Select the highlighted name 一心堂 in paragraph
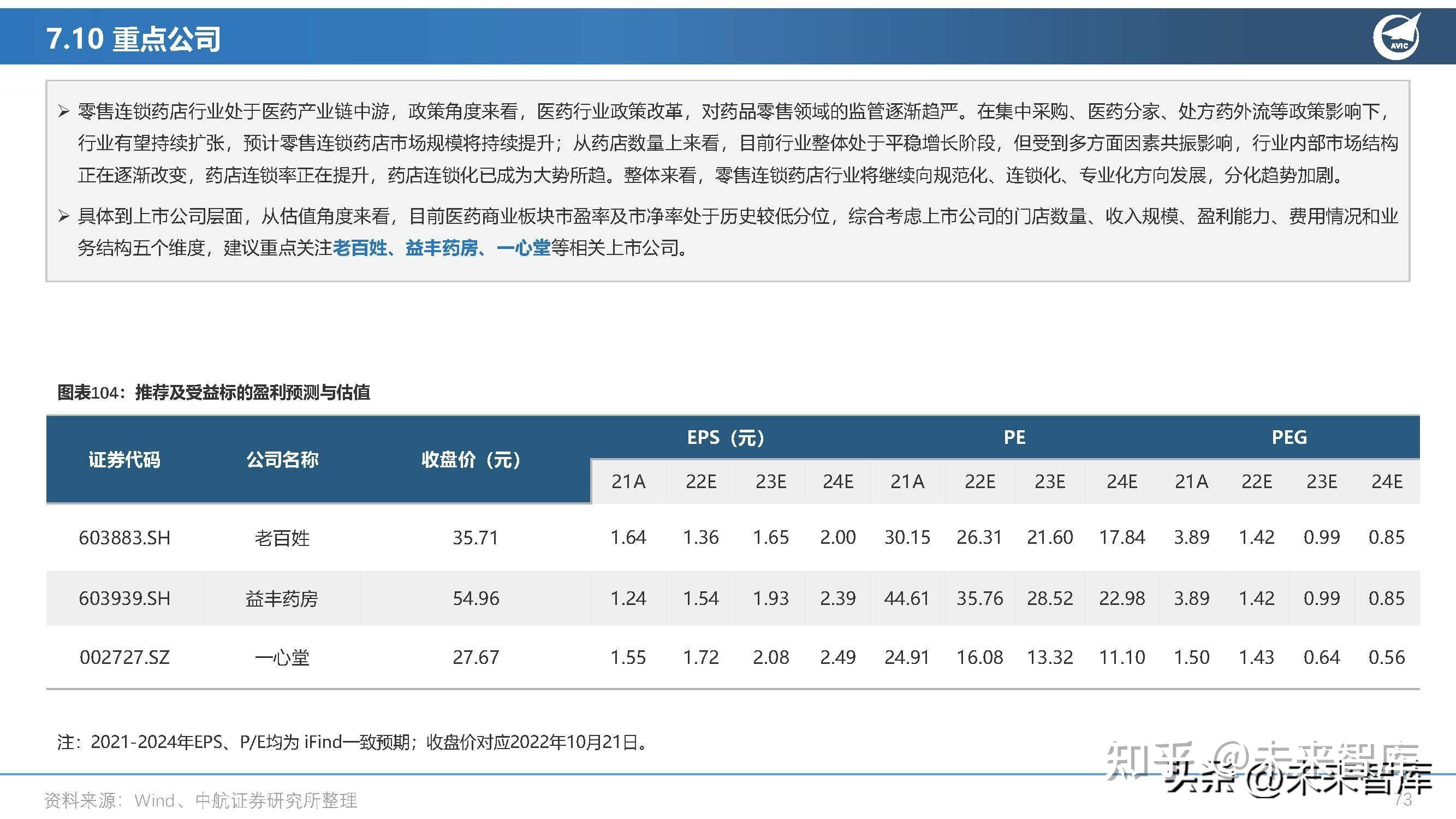 (524, 247)
